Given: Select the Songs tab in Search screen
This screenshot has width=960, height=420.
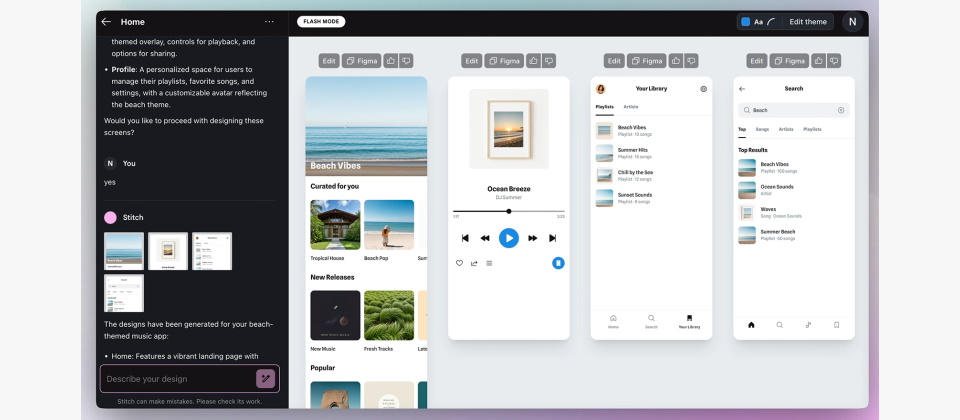Looking at the screenshot, I should 762,129.
